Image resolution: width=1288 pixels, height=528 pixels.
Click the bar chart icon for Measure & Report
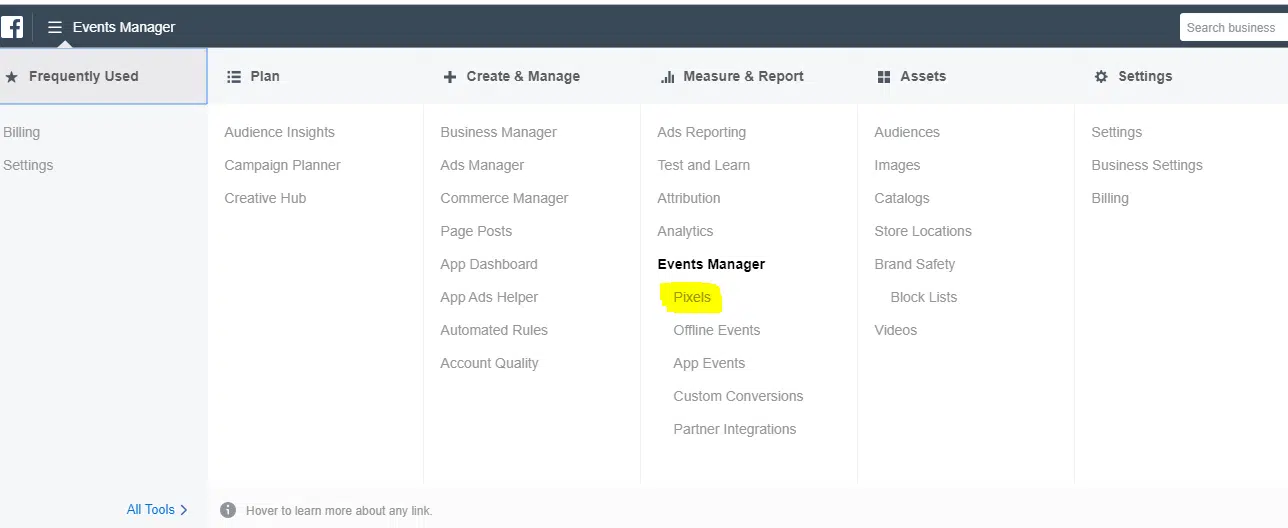[x=667, y=76]
